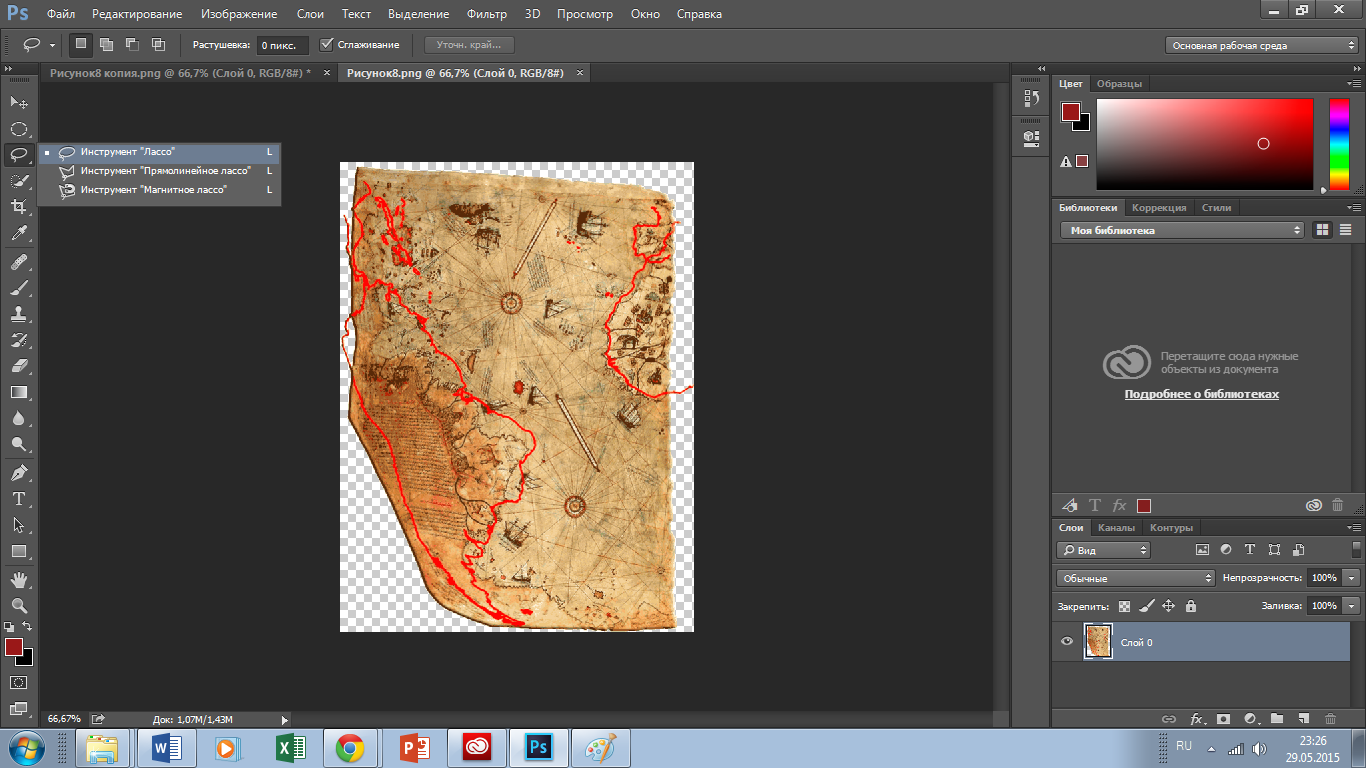This screenshot has width=1366, height=768.
Task: Select the Rectangle shape tool
Action: coord(19,551)
